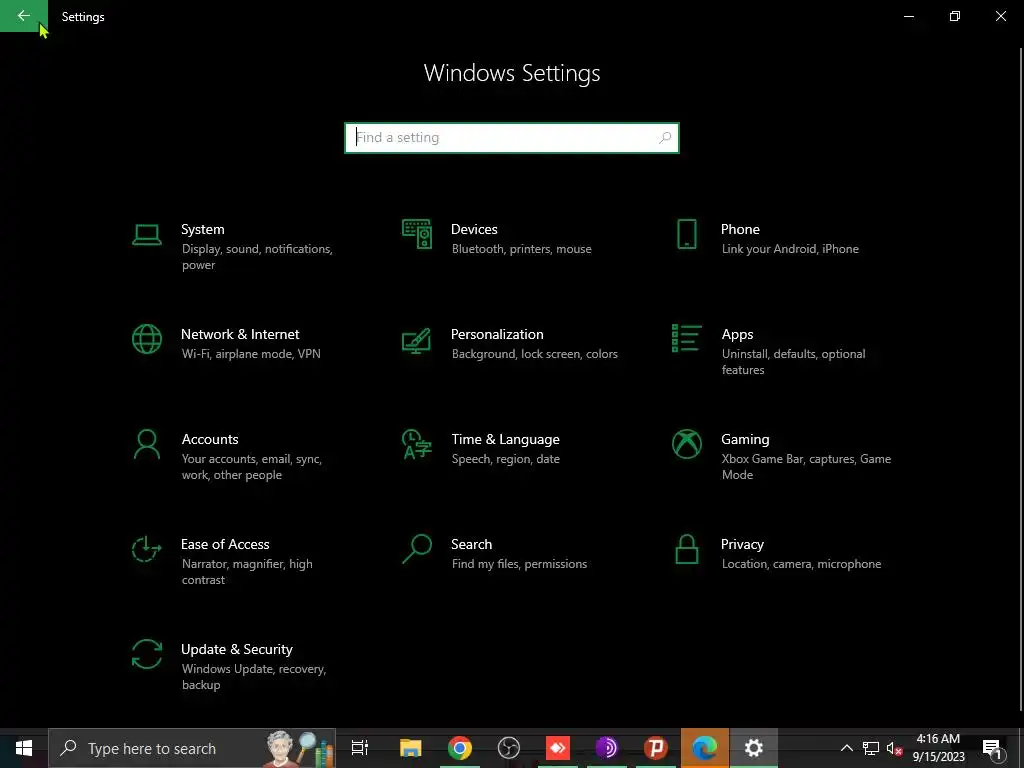
Task: Click 'Narrator, magnifier, high contrast' text
Action: point(247,571)
